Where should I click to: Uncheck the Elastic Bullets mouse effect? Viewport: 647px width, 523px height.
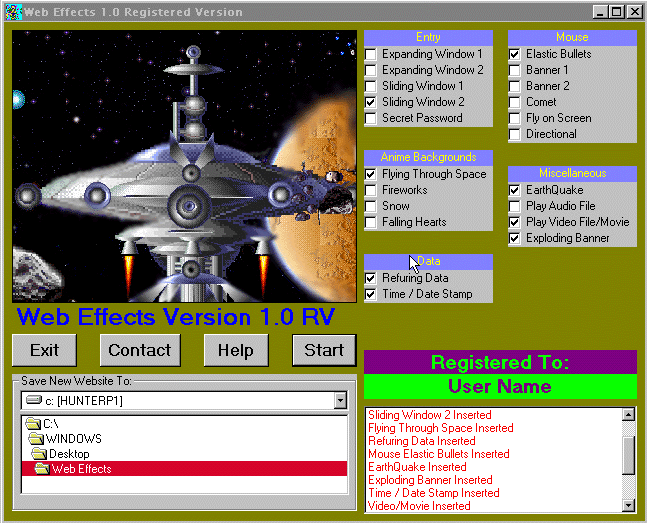tap(514, 54)
